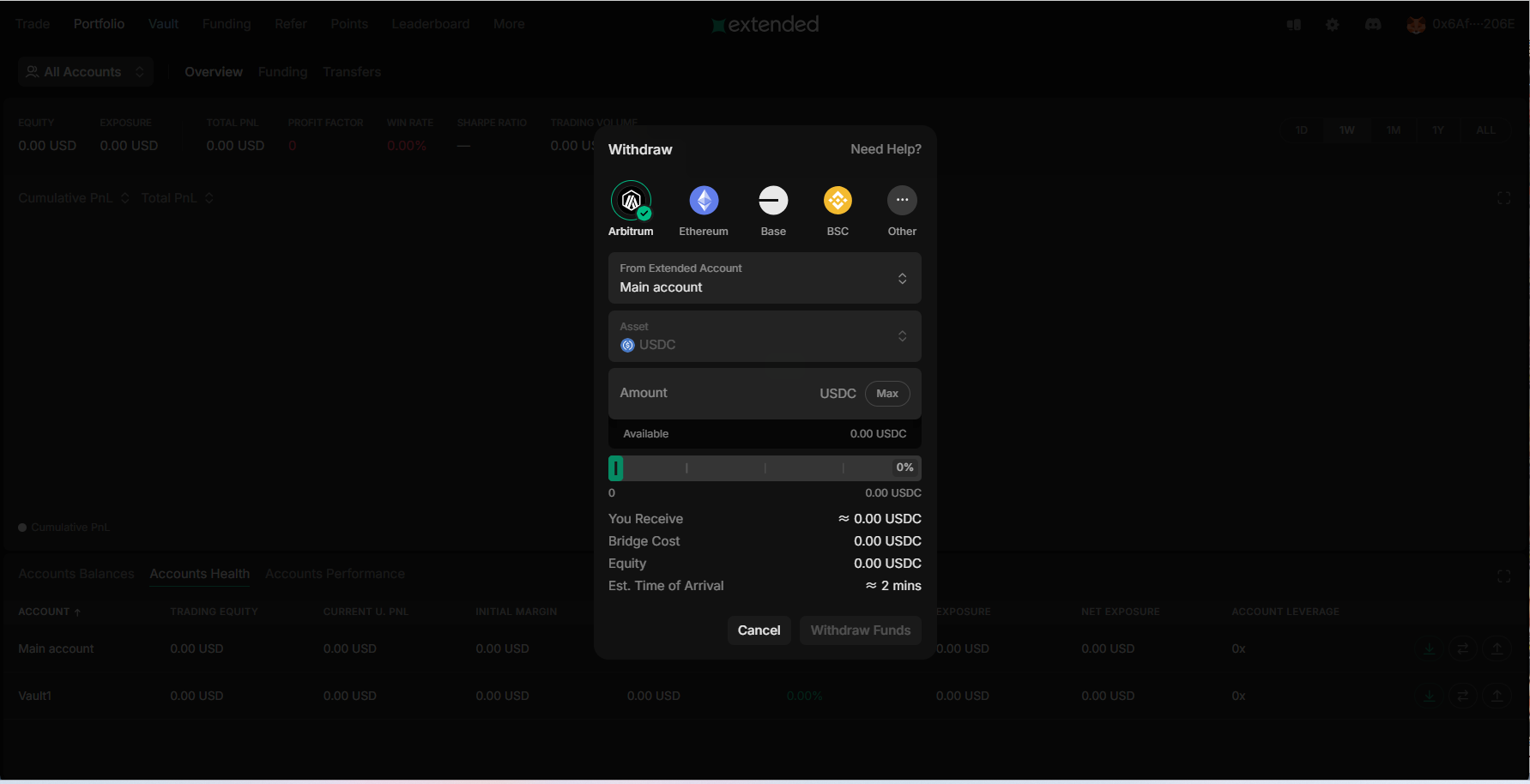Open the wallet address account menu
The image size is (1530, 784).
tap(1460, 25)
